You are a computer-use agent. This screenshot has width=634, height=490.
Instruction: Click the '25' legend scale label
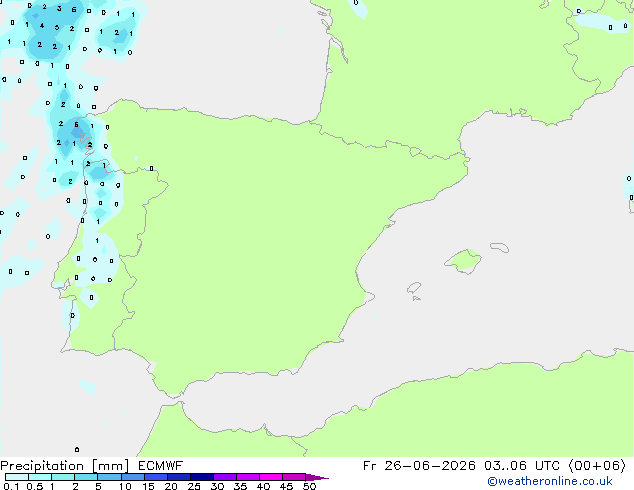point(194,486)
